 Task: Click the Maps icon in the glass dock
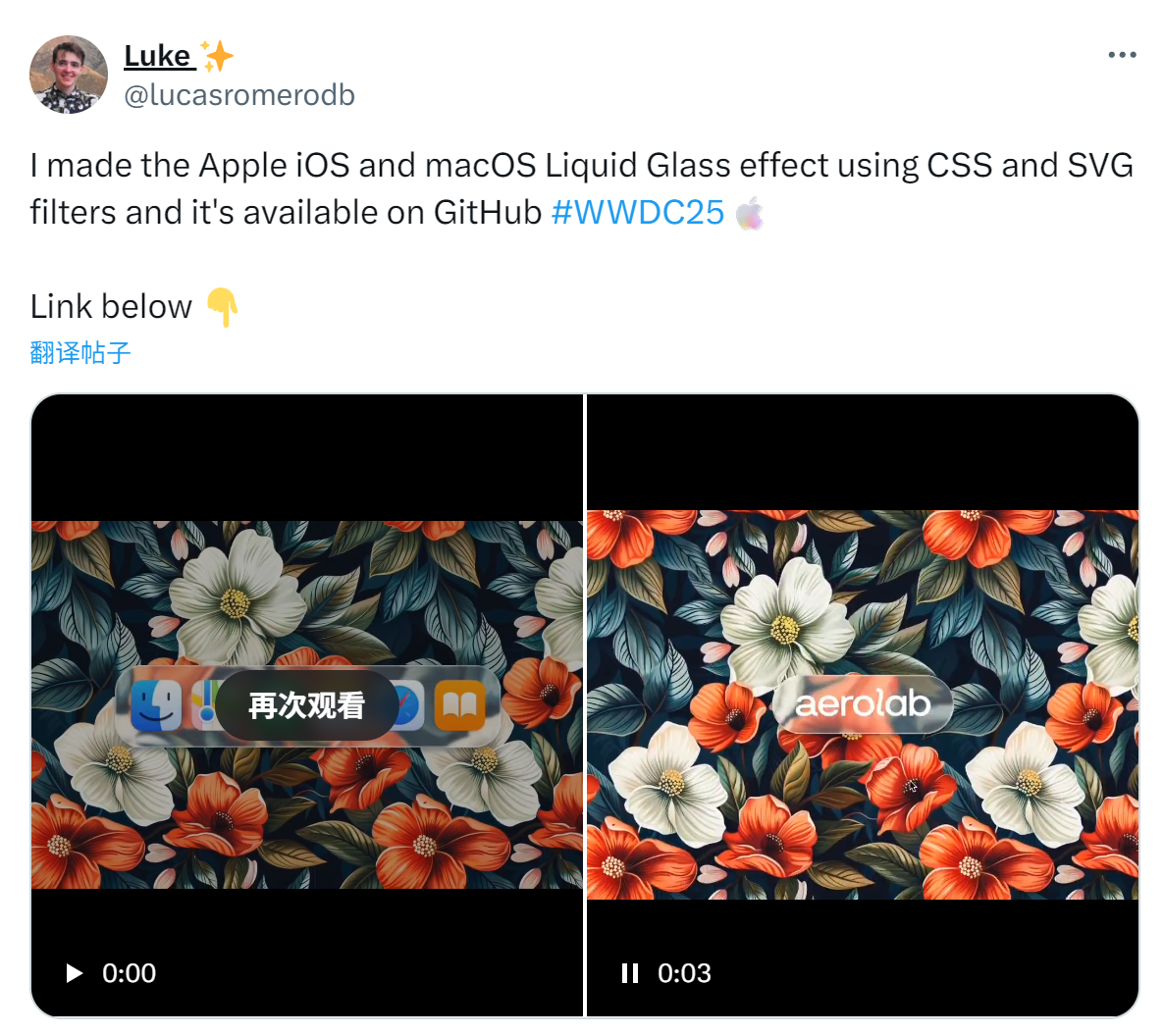click(205, 705)
